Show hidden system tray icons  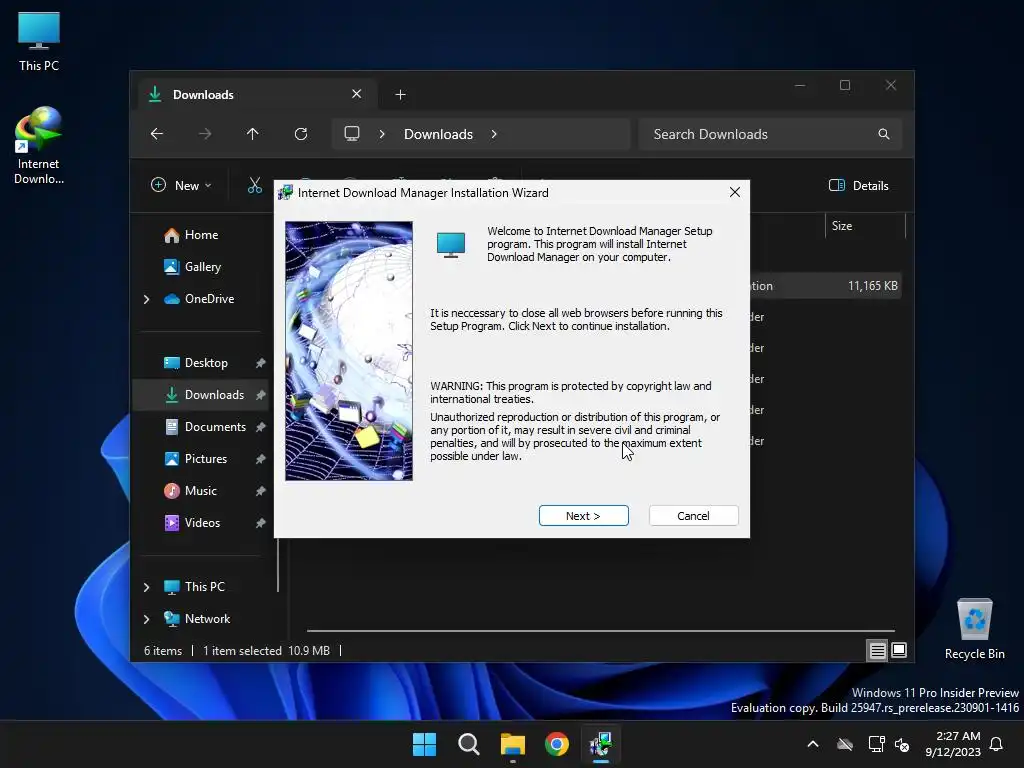(x=813, y=744)
